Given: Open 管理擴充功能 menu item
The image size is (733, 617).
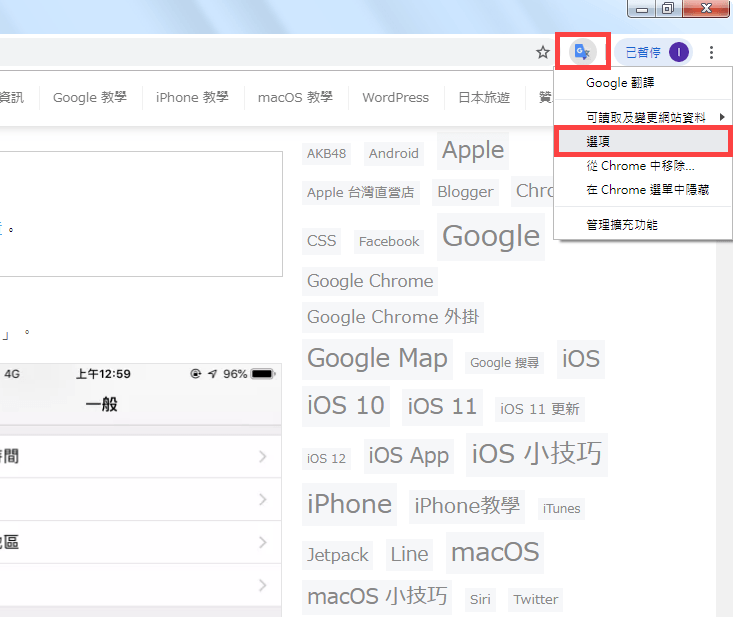Looking at the screenshot, I should click(x=643, y=225).
